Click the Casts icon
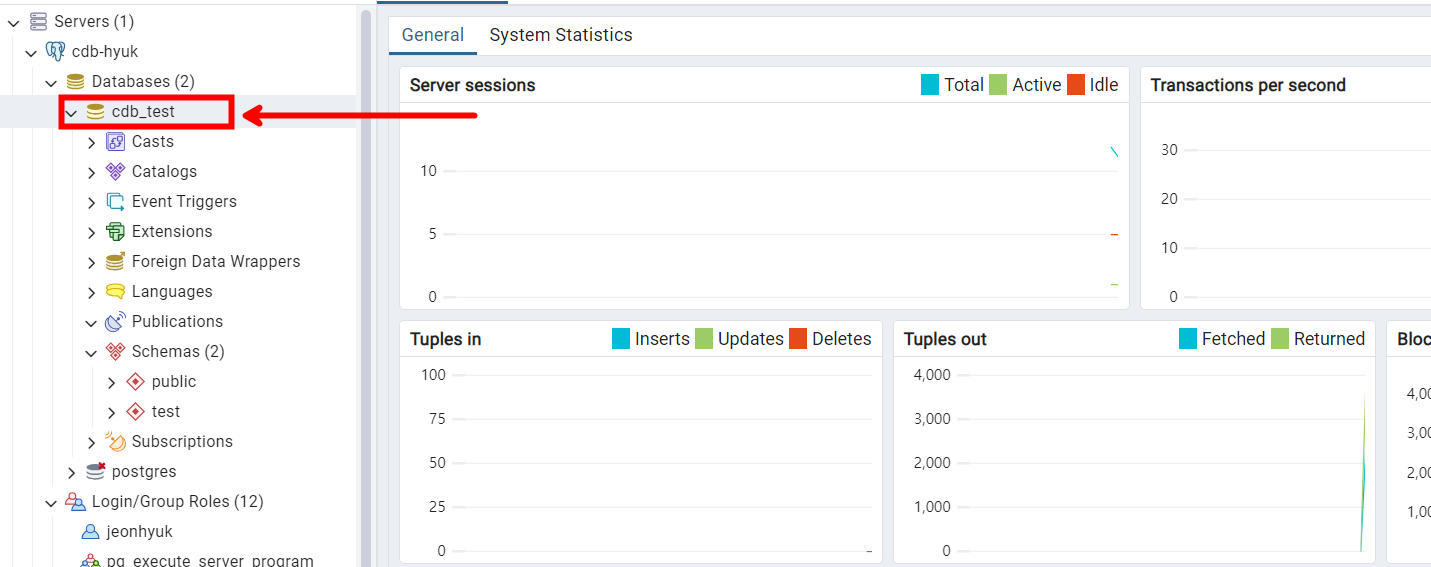 coord(115,142)
